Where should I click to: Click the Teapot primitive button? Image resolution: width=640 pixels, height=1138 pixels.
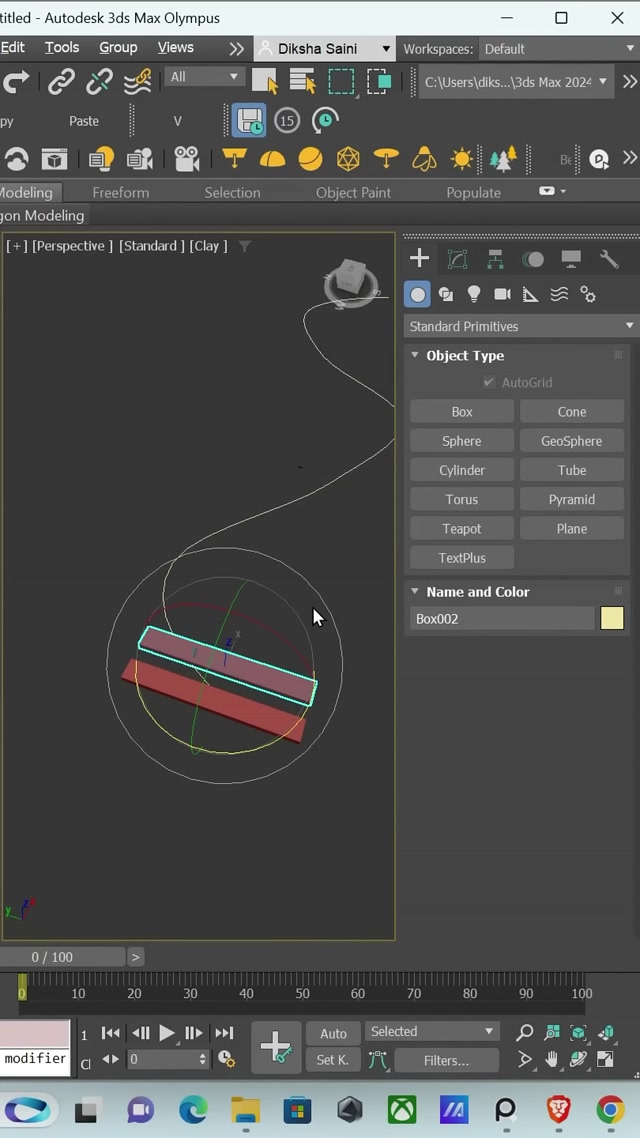(x=462, y=529)
